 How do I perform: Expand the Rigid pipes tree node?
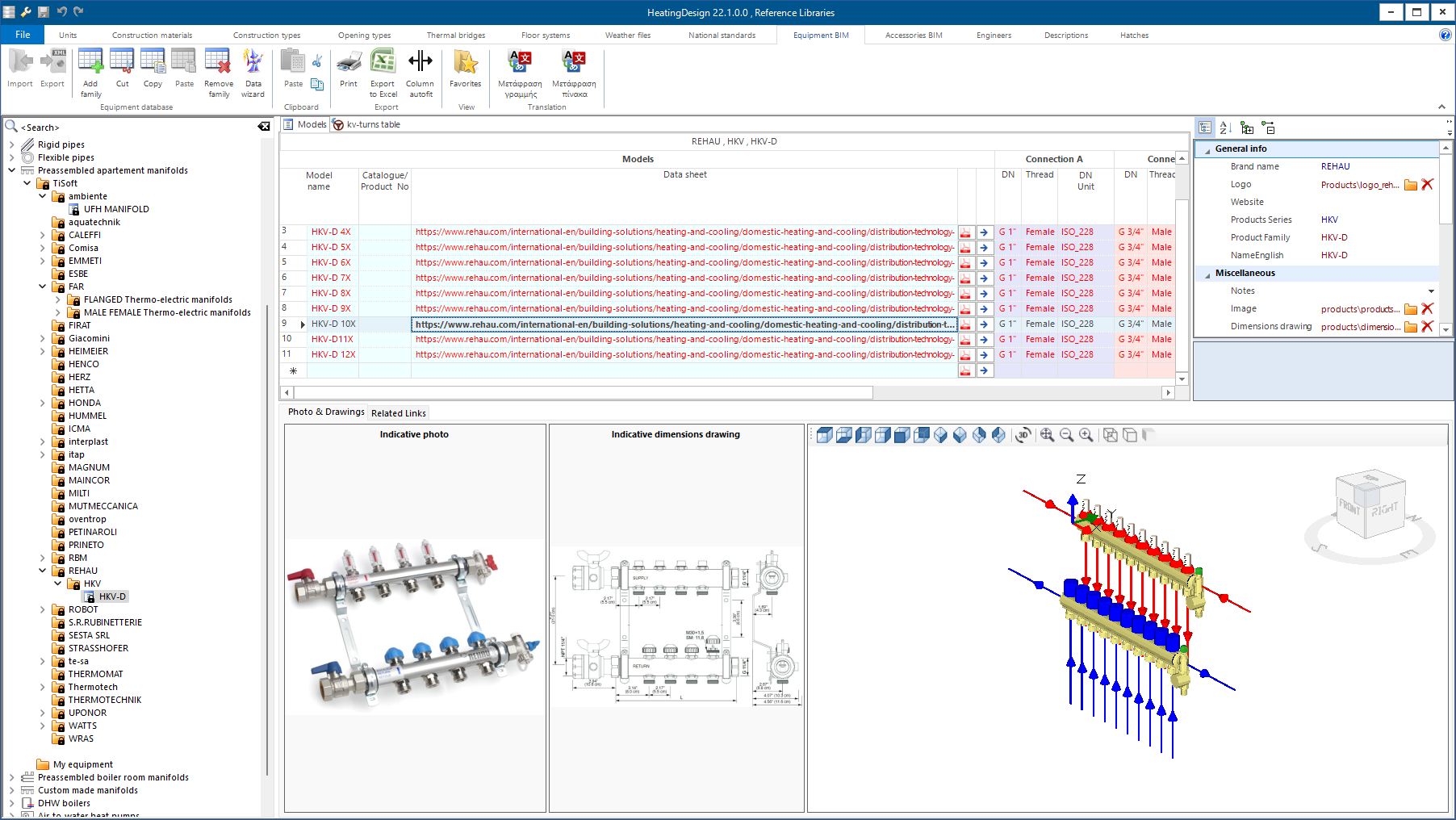[x=11, y=144]
